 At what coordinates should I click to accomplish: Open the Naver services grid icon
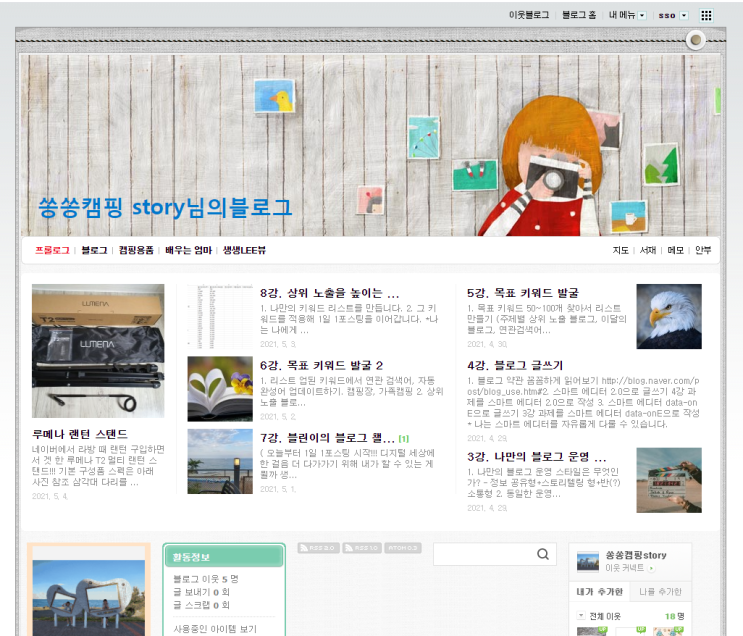[706, 16]
